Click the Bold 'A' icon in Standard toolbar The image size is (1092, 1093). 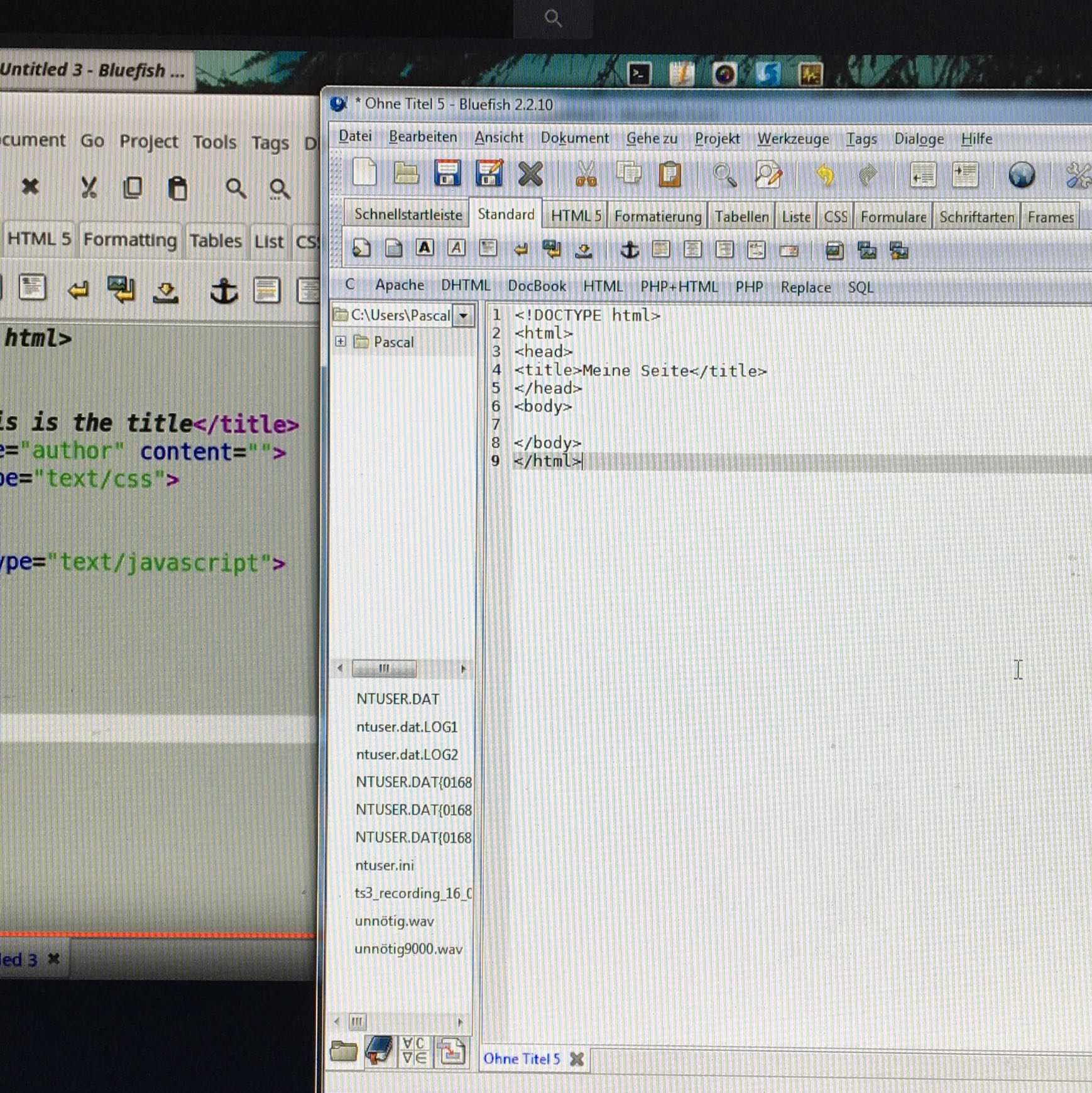(x=425, y=248)
